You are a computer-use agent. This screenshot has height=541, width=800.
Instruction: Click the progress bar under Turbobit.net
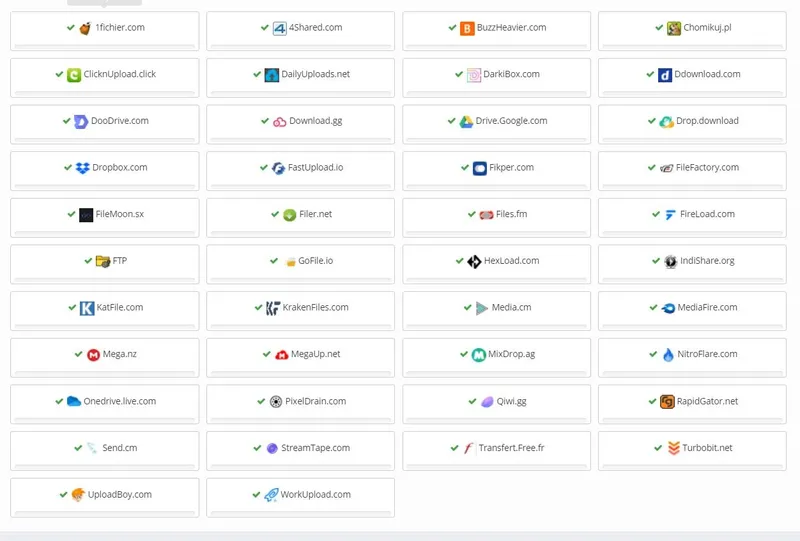click(692, 466)
